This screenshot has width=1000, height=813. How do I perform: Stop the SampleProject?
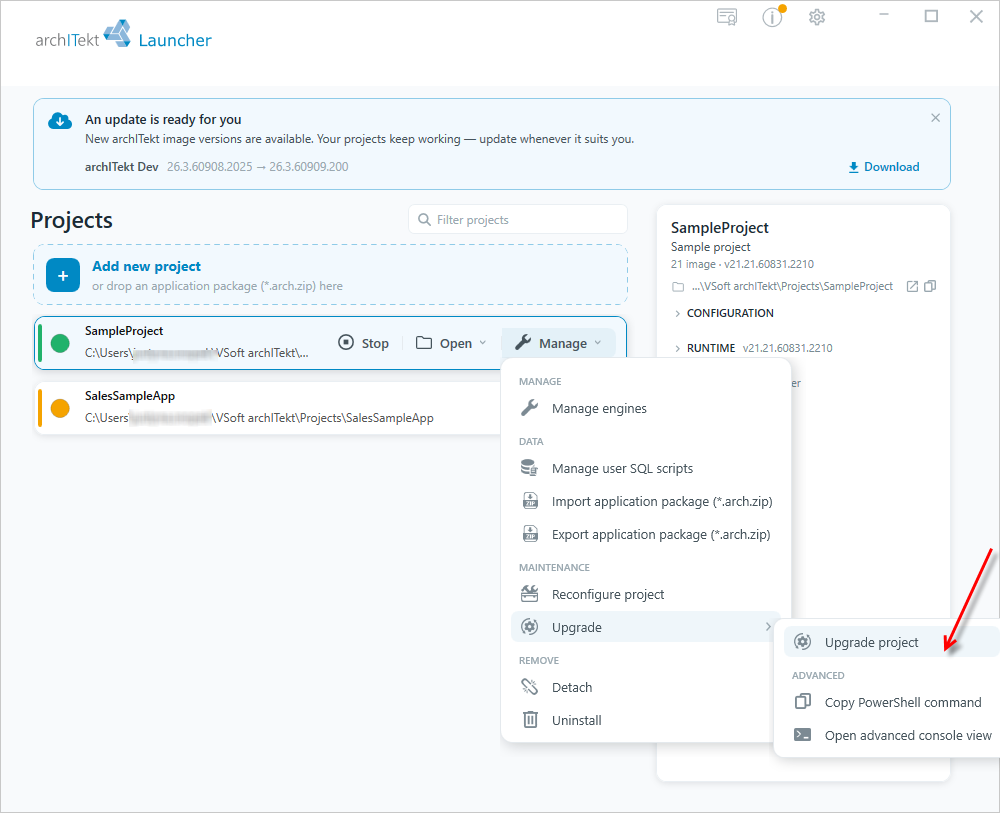[364, 343]
